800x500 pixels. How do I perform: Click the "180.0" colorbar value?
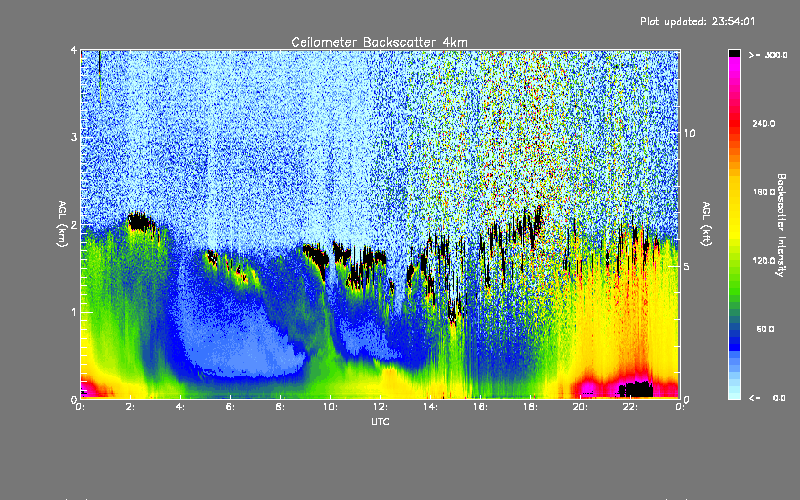764,192
